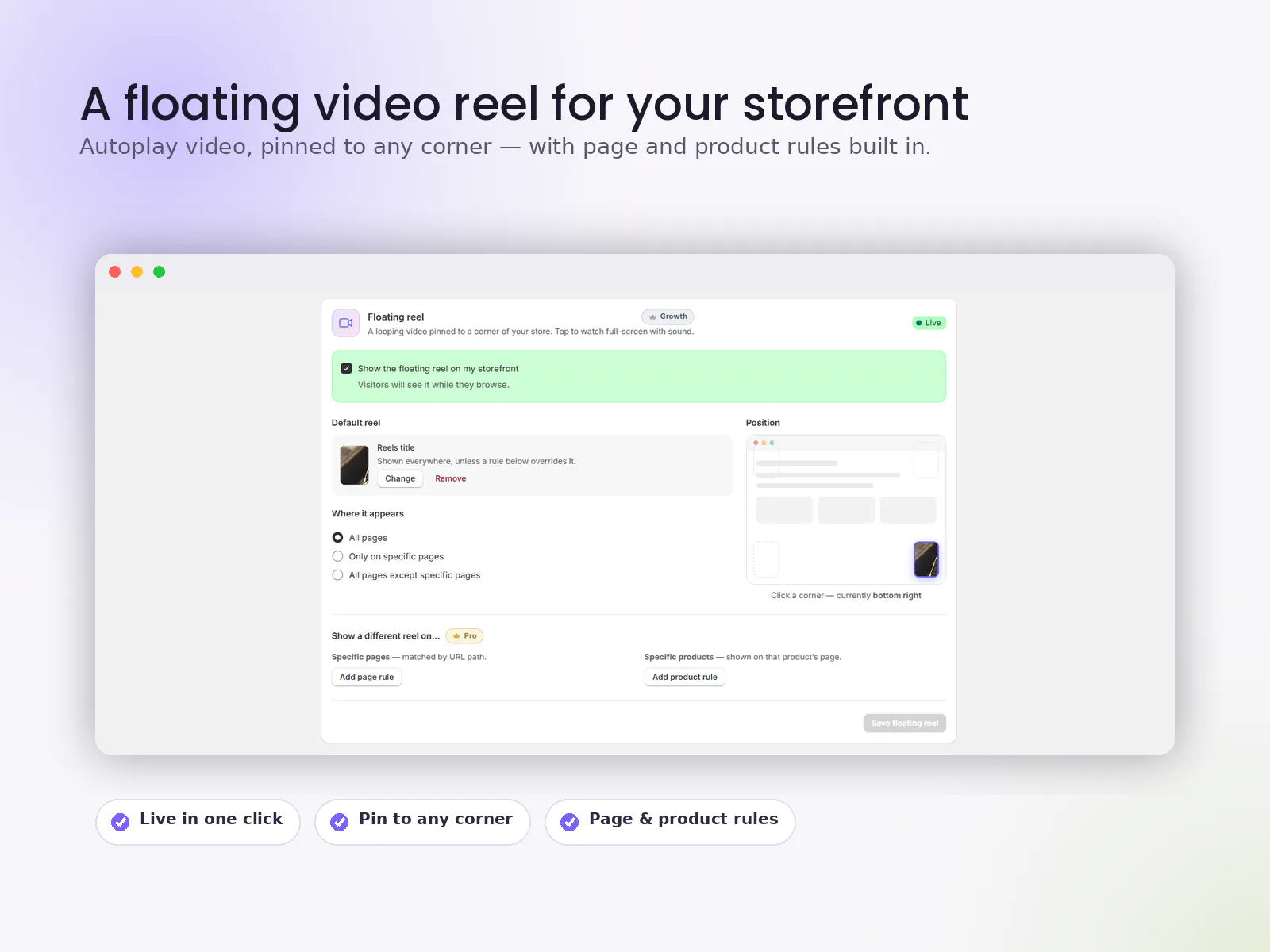Select All pages except specific pages
This screenshot has width=1270, height=952.
click(337, 575)
